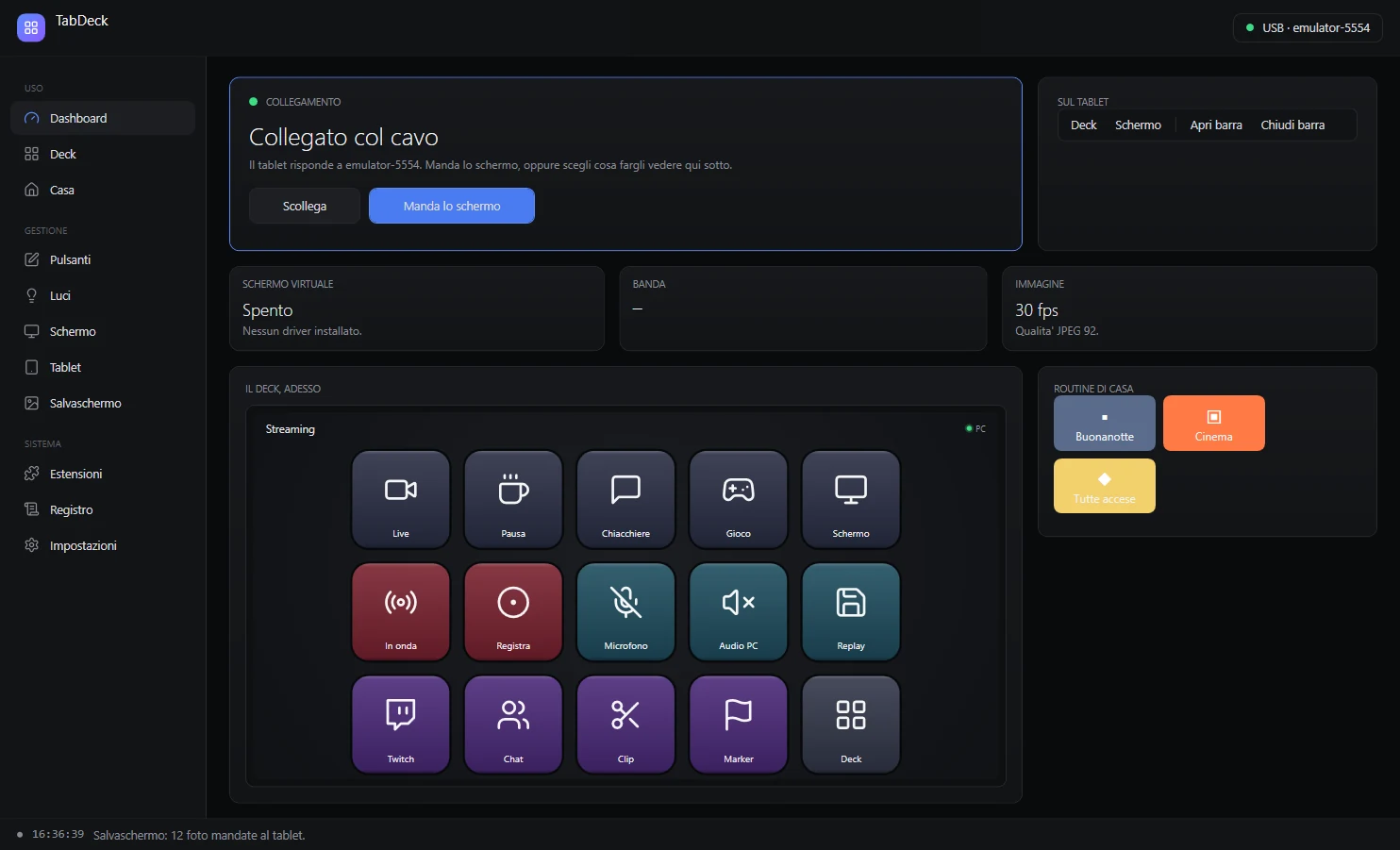The width and height of the screenshot is (1400, 850).
Task: Start recording with the Registra key
Action: click(513, 612)
